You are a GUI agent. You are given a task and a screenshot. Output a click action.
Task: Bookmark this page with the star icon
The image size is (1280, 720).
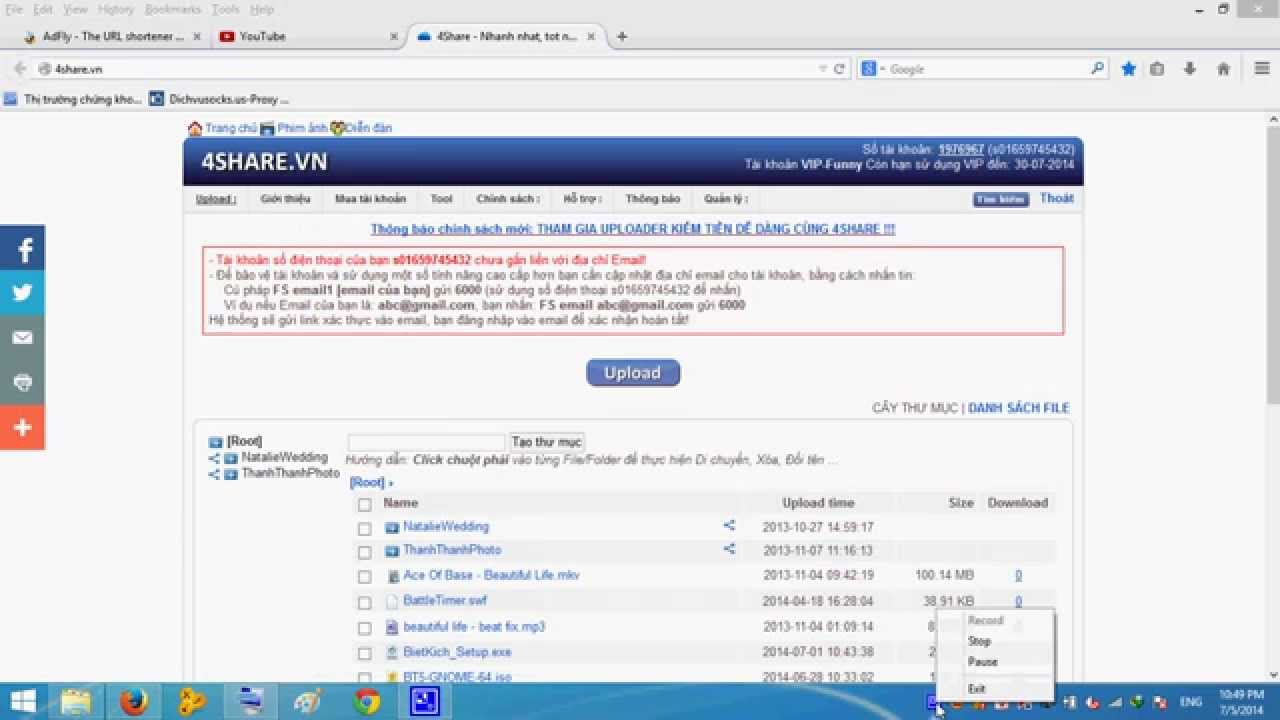point(1128,69)
